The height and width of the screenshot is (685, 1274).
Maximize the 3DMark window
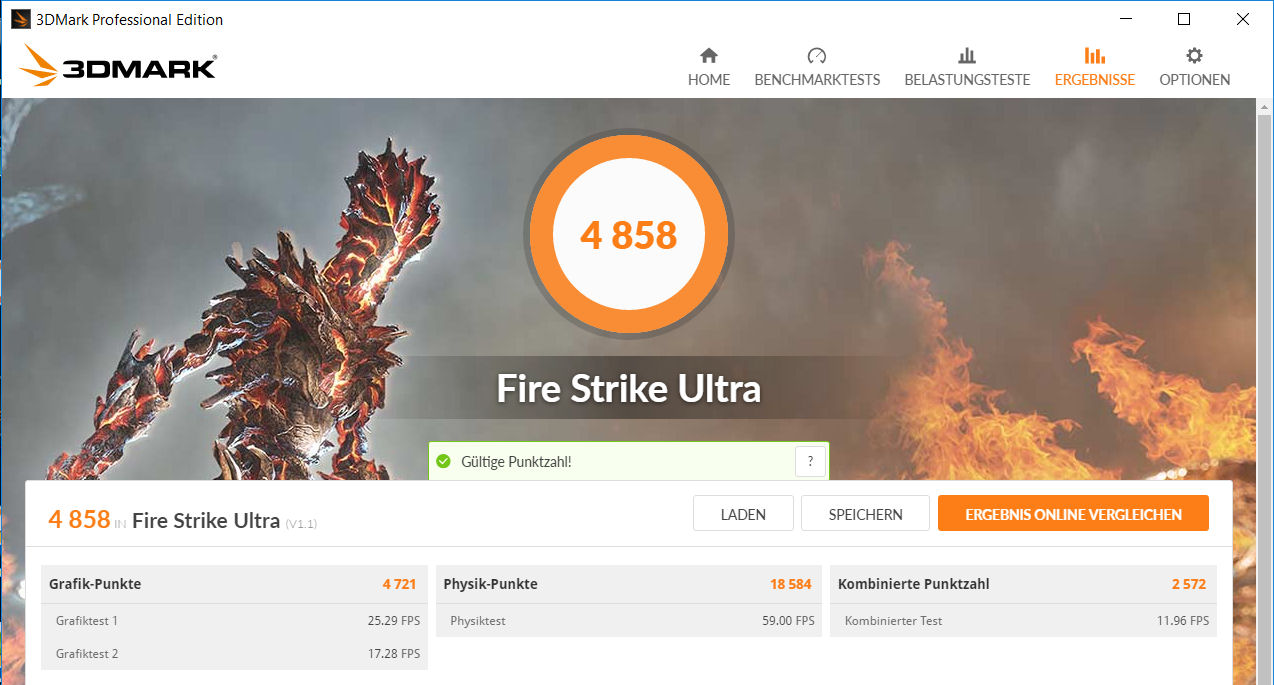click(x=1184, y=19)
